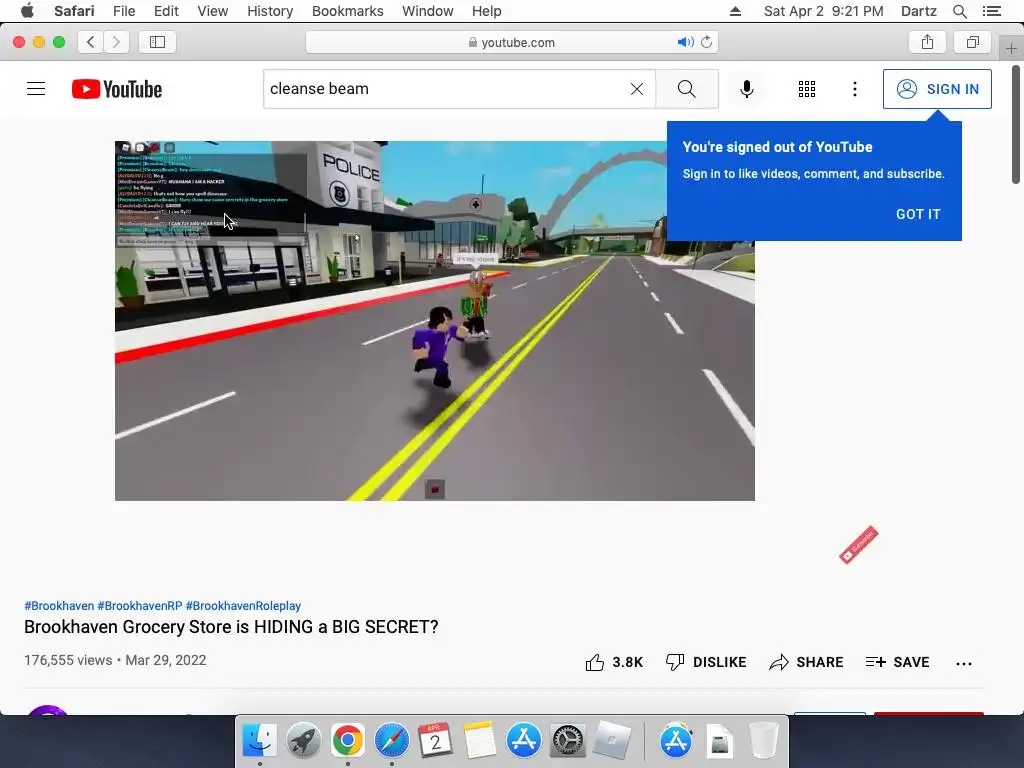Open the Safari compass icon in Dock
1024x768 pixels.
click(x=392, y=741)
